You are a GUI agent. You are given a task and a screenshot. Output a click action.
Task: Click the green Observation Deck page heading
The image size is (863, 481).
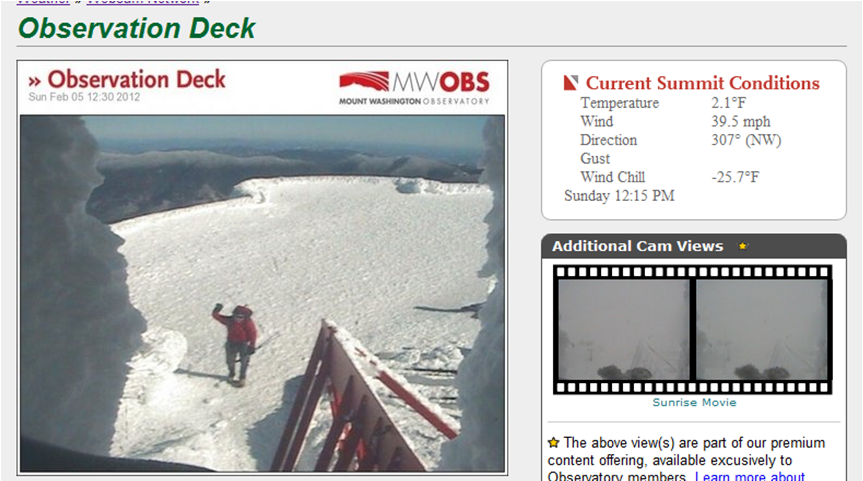tap(136, 28)
